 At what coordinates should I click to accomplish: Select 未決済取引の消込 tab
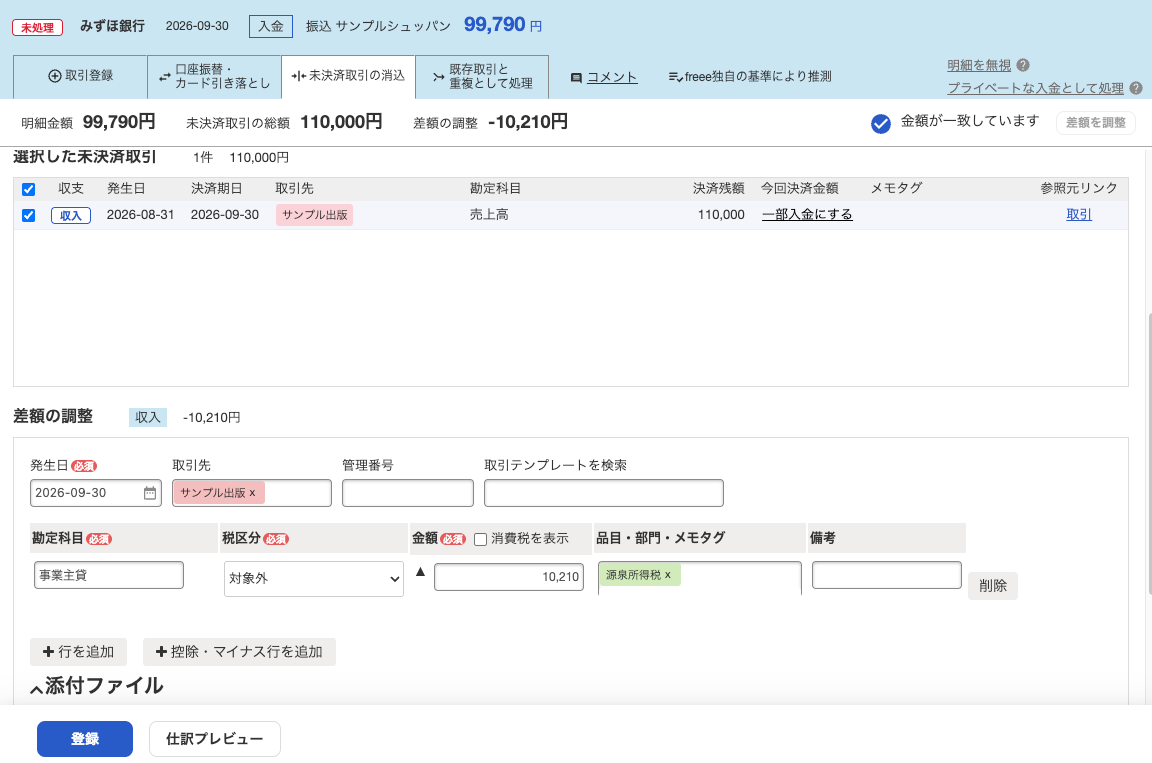point(348,76)
